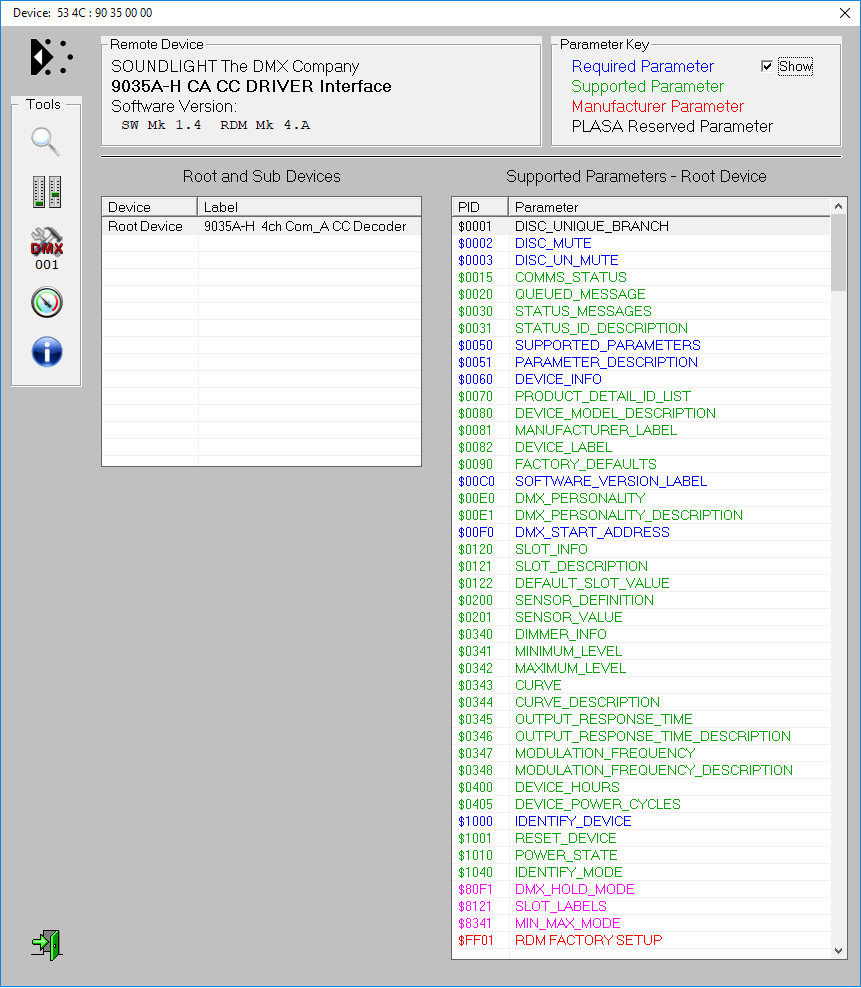
Task: Click the DMX_HOLD_MODE parameter
Action: point(574,889)
